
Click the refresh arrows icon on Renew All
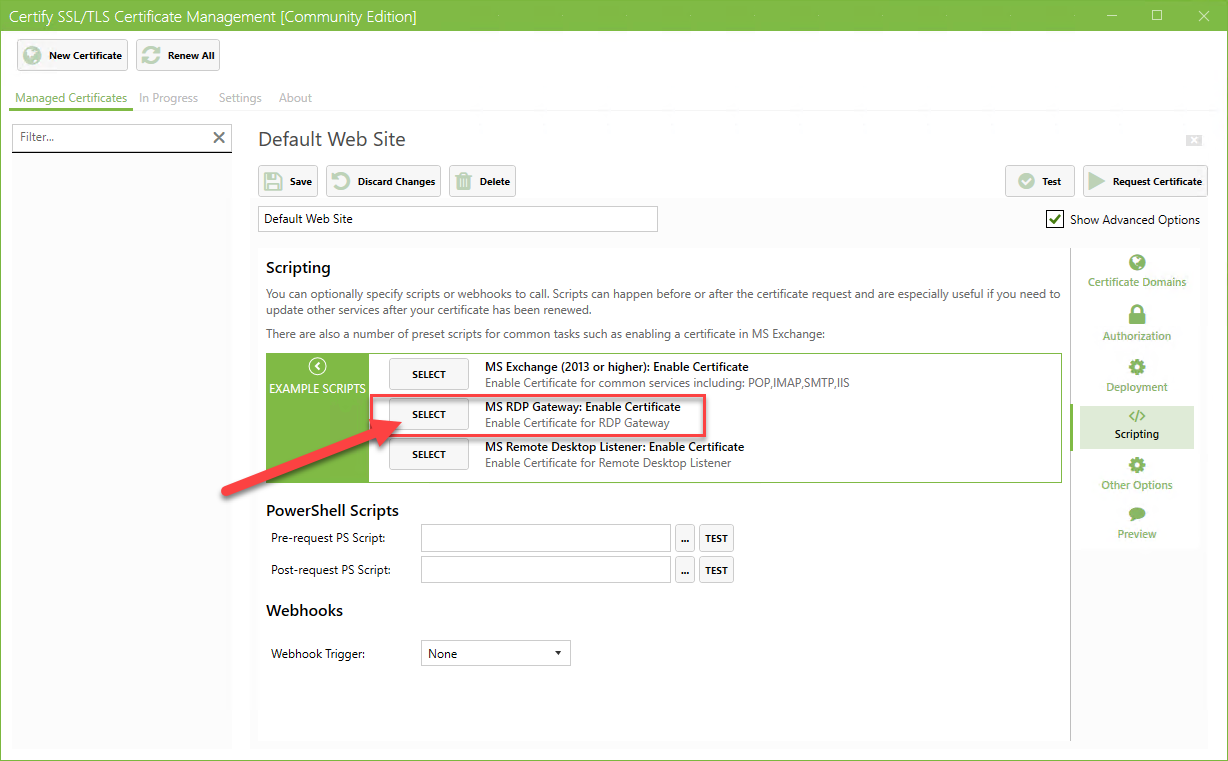coord(152,55)
